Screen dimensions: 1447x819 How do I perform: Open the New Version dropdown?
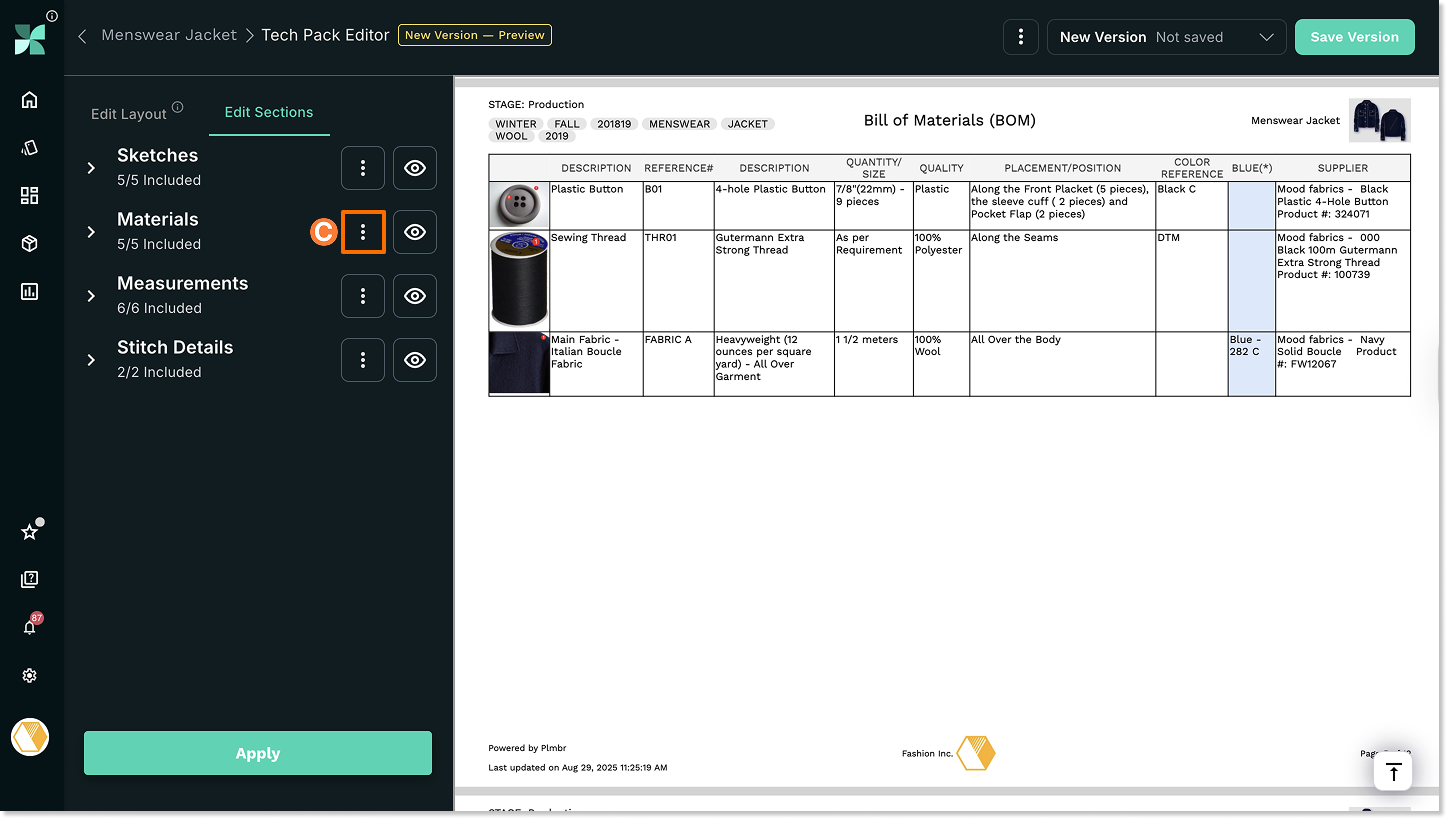tap(1166, 37)
